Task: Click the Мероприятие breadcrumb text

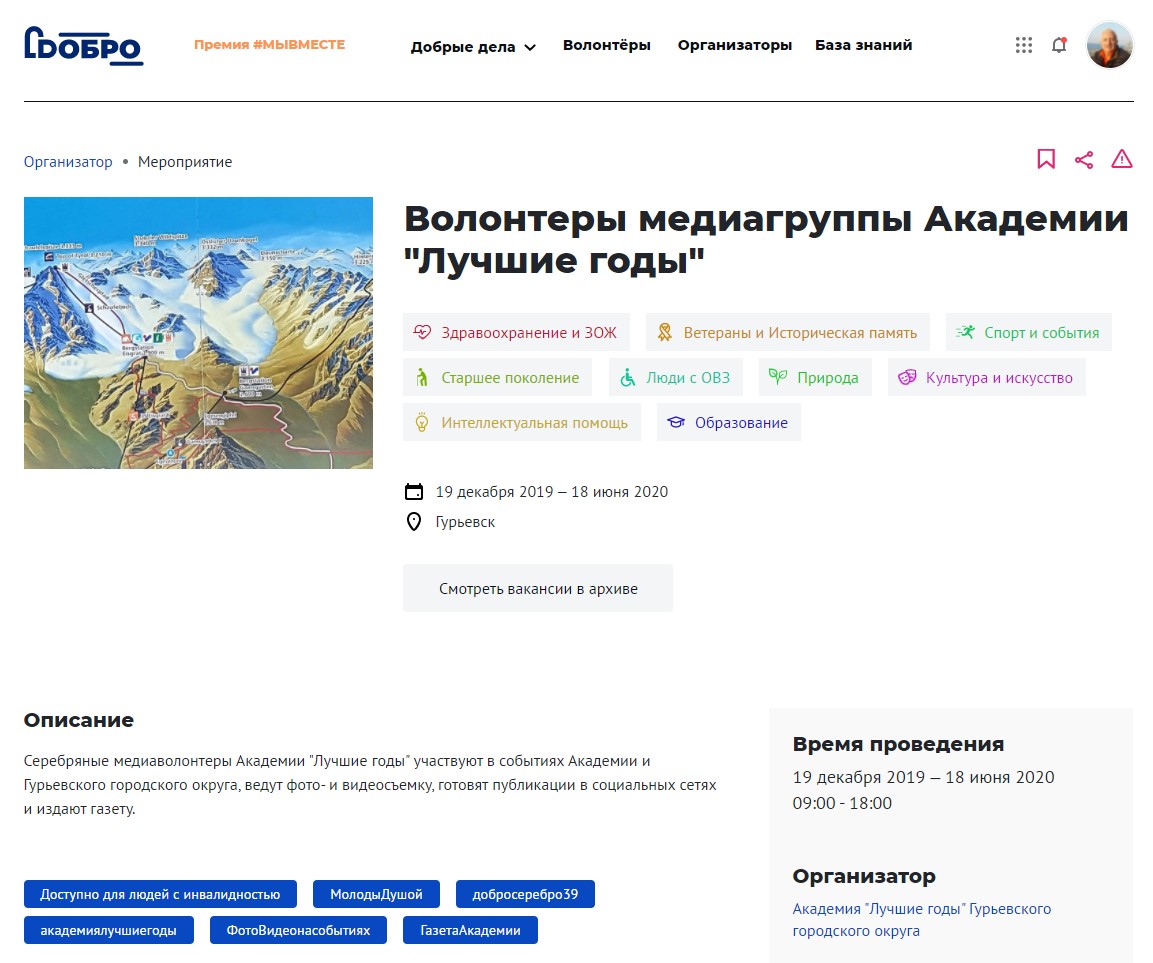Action: click(185, 162)
